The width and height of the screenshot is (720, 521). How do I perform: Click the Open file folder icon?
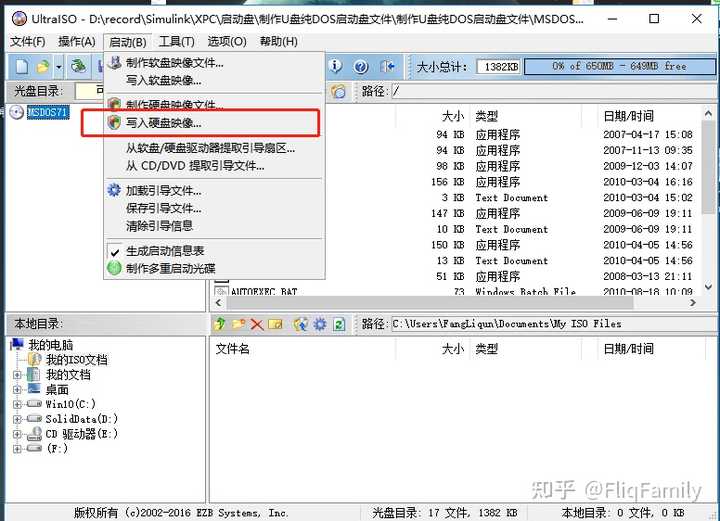[43, 67]
